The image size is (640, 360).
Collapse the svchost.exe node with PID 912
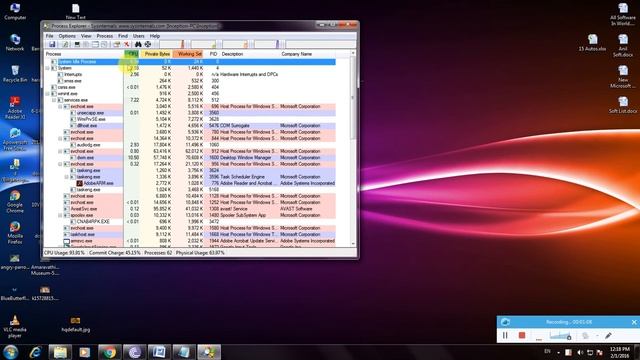60,151
